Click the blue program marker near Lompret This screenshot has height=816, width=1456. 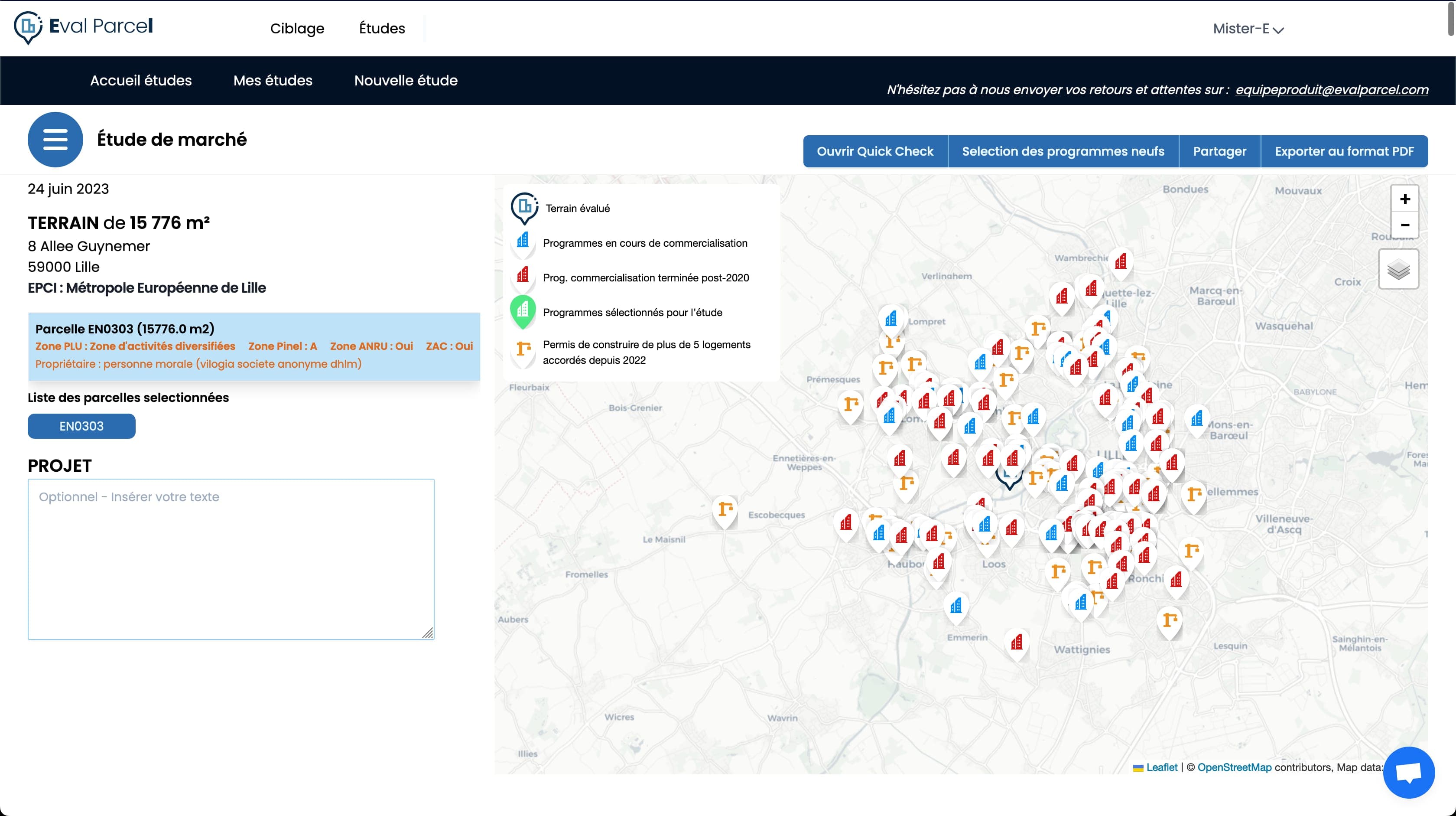891,320
